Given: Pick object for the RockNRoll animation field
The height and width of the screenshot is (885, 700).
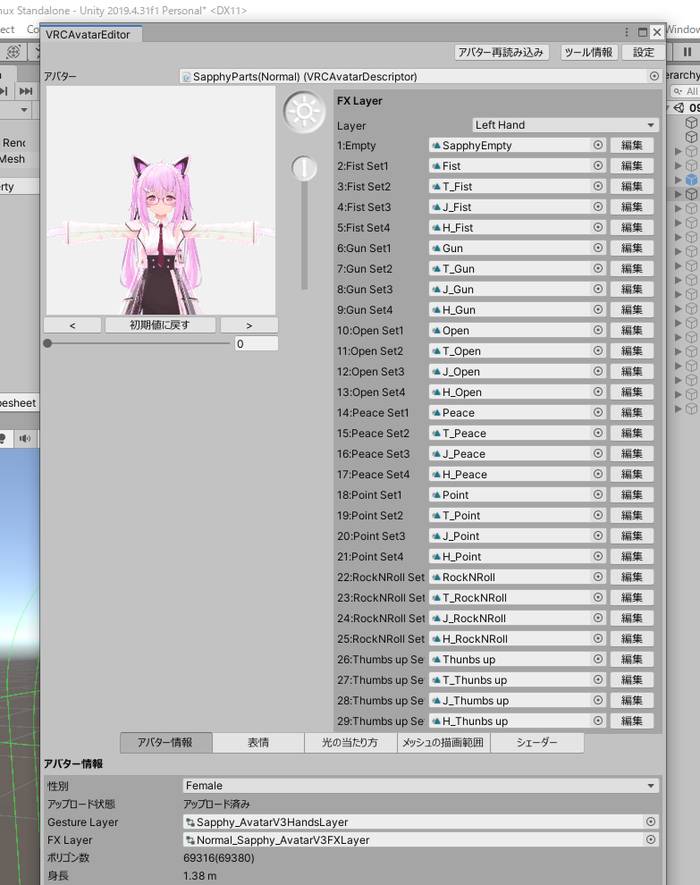Looking at the screenshot, I should (x=598, y=577).
